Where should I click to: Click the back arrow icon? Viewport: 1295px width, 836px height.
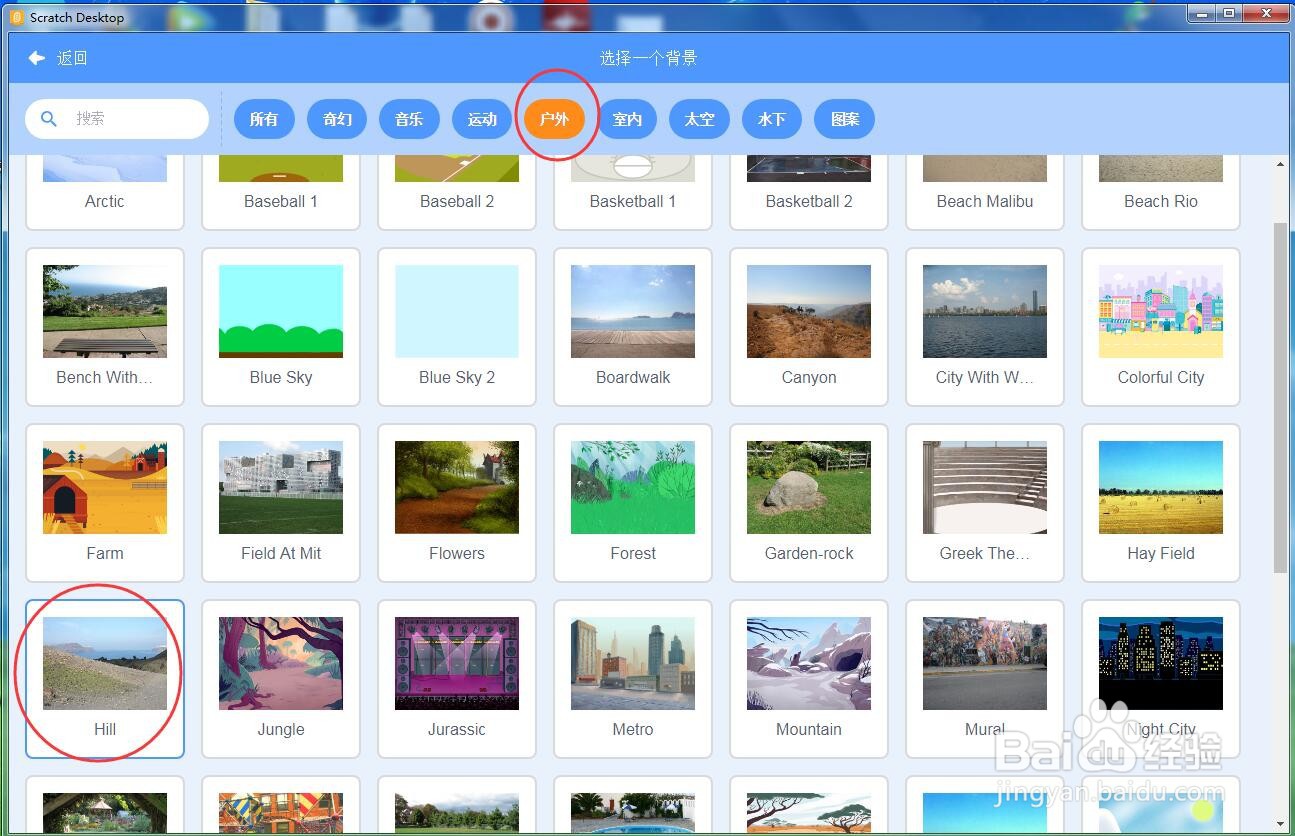36,58
